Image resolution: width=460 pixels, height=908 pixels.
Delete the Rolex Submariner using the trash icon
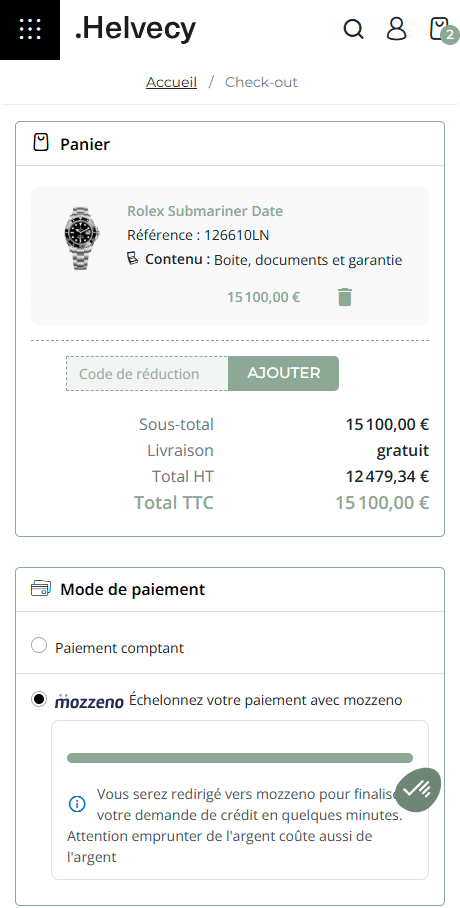[x=345, y=296]
